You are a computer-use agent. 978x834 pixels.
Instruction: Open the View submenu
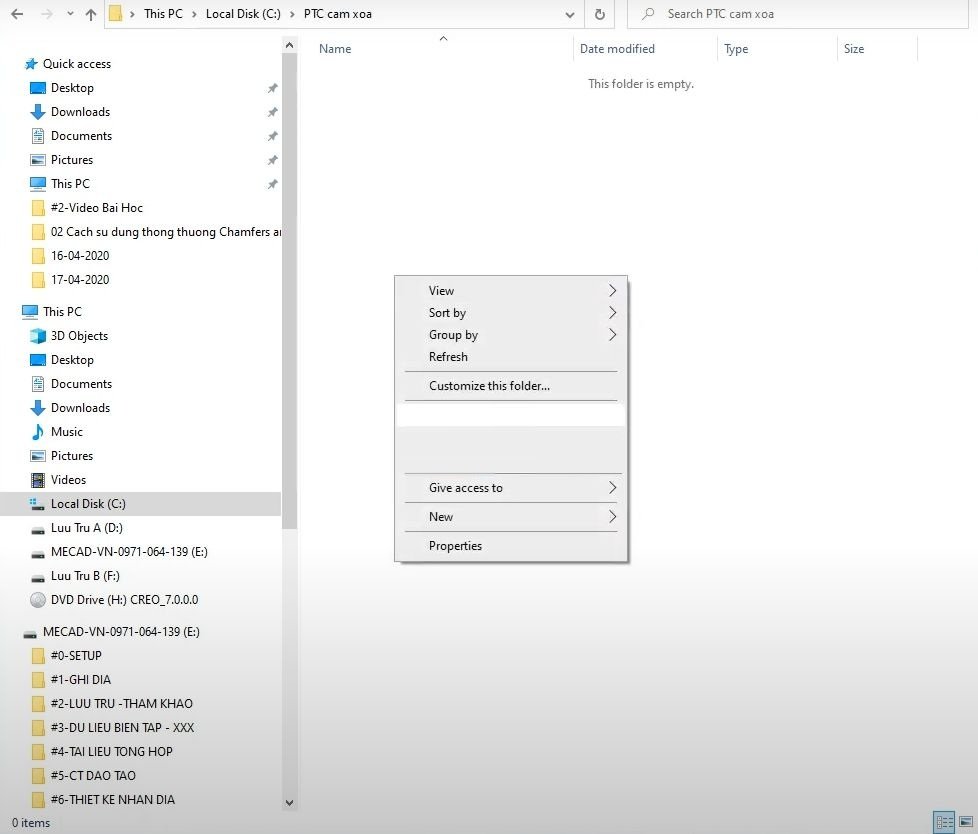pyautogui.click(x=511, y=291)
